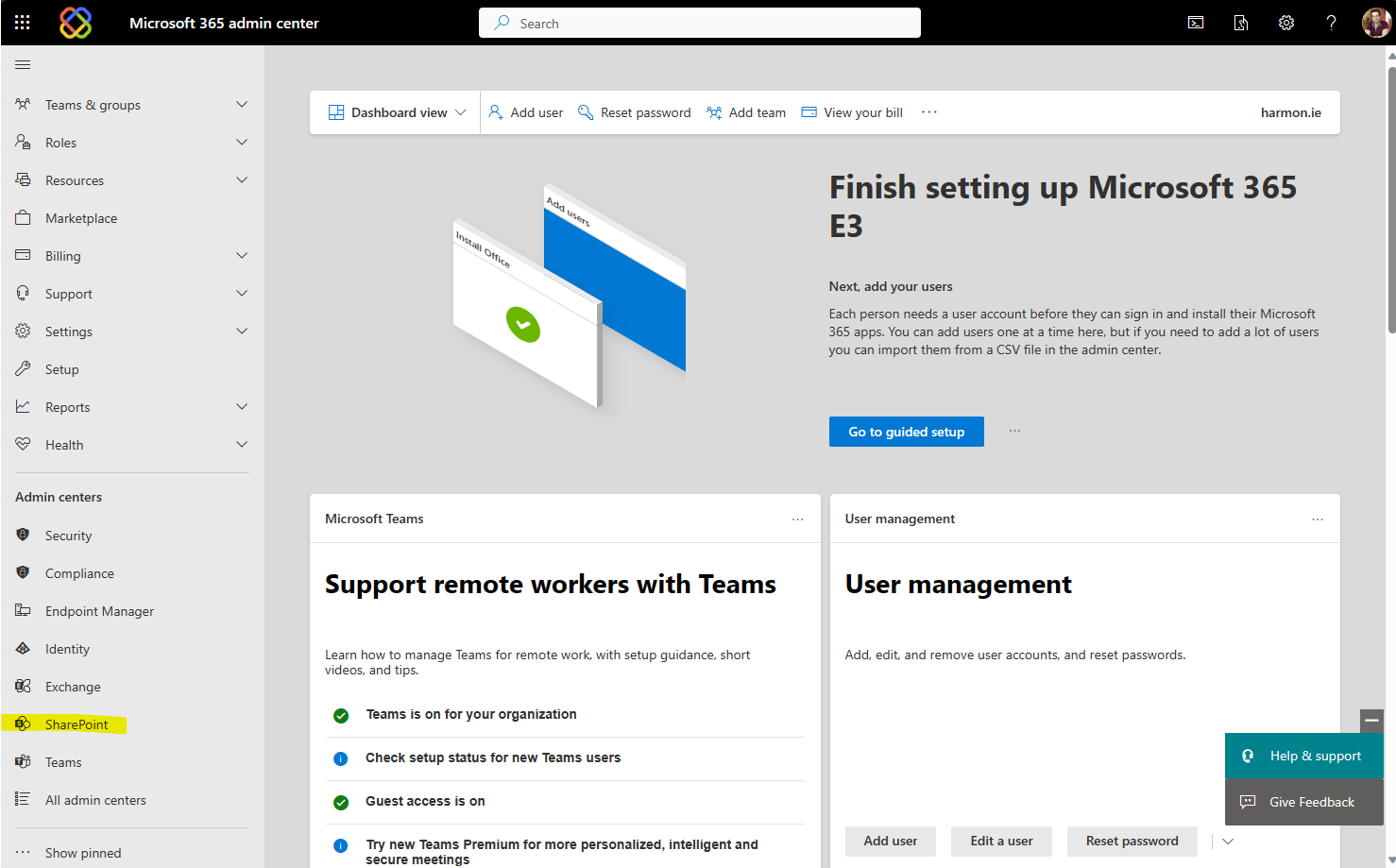Click the Give Feedback button
The height and width of the screenshot is (868, 1396).
tap(1304, 802)
